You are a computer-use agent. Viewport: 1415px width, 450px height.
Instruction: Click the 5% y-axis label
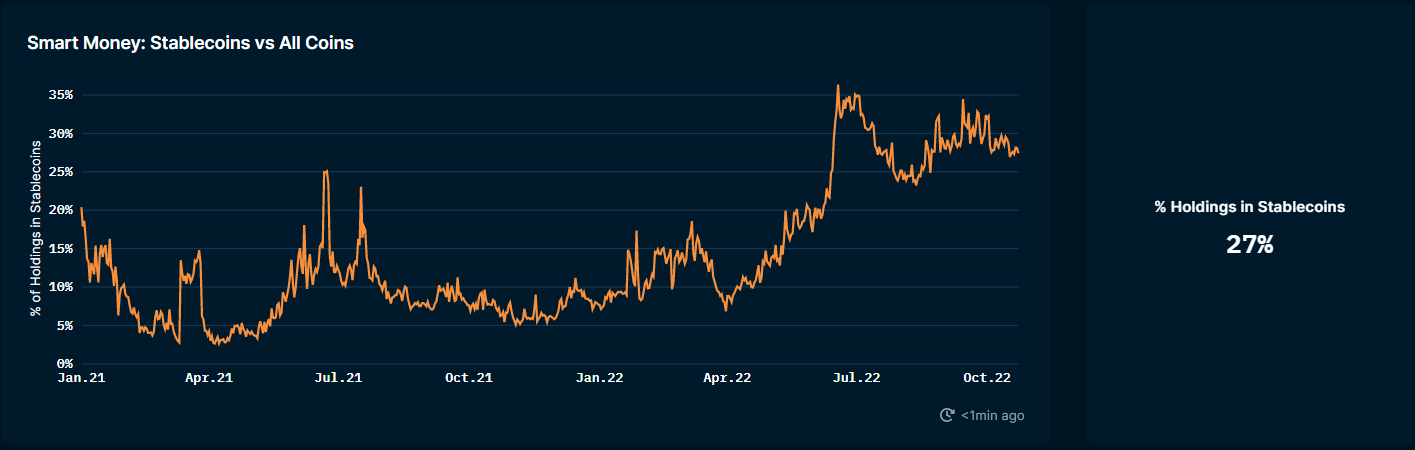(64, 325)
